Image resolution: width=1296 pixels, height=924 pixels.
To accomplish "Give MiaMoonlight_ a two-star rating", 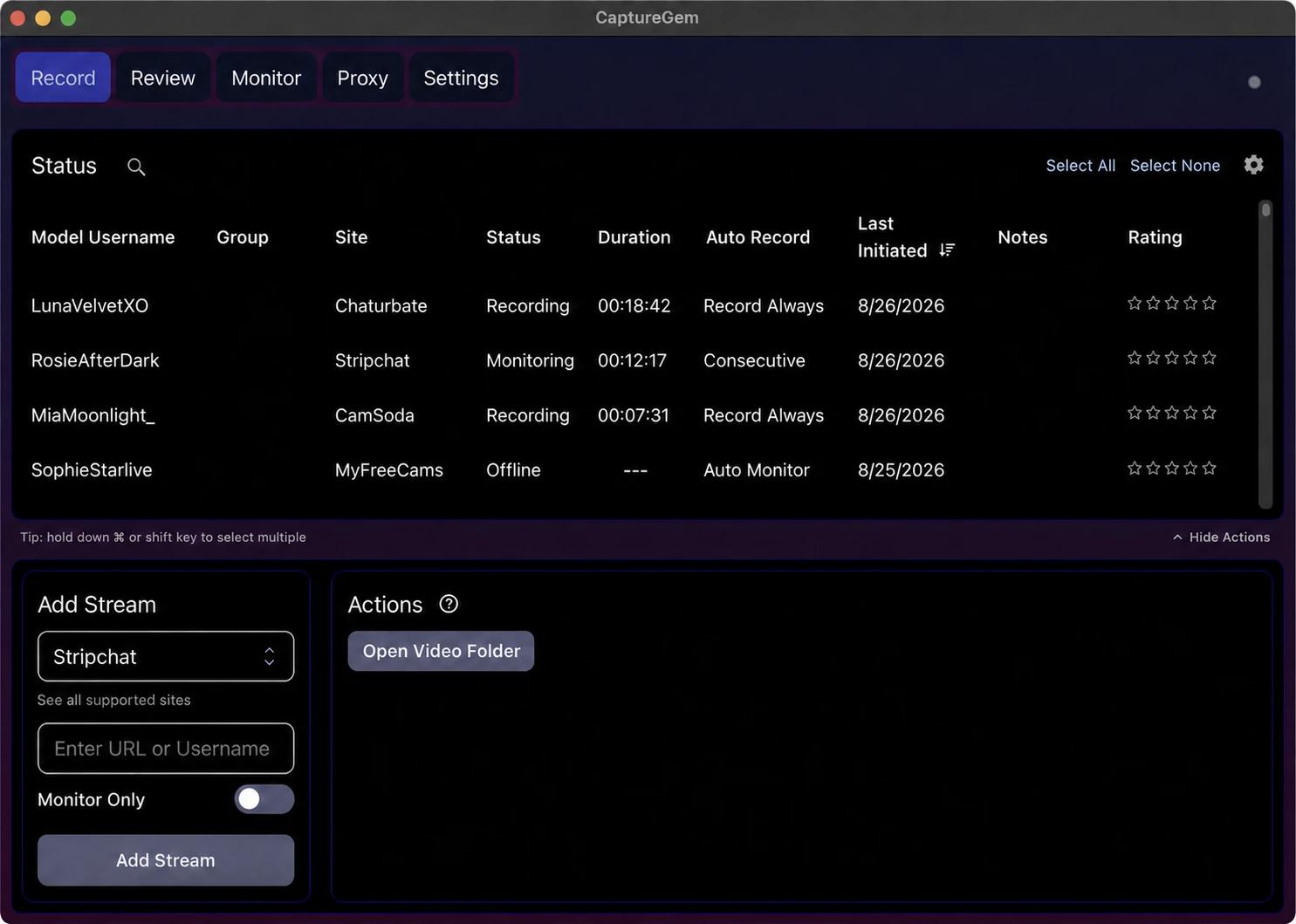I will 1153,414.
